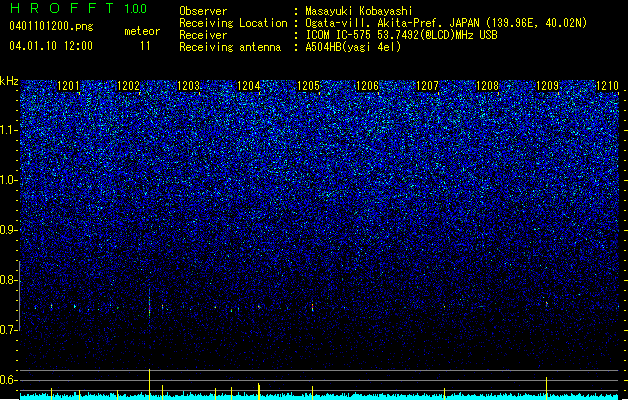Select the filename 0401101200.png
Viewport: 629px width, 400px height.
tap(51, 26)
